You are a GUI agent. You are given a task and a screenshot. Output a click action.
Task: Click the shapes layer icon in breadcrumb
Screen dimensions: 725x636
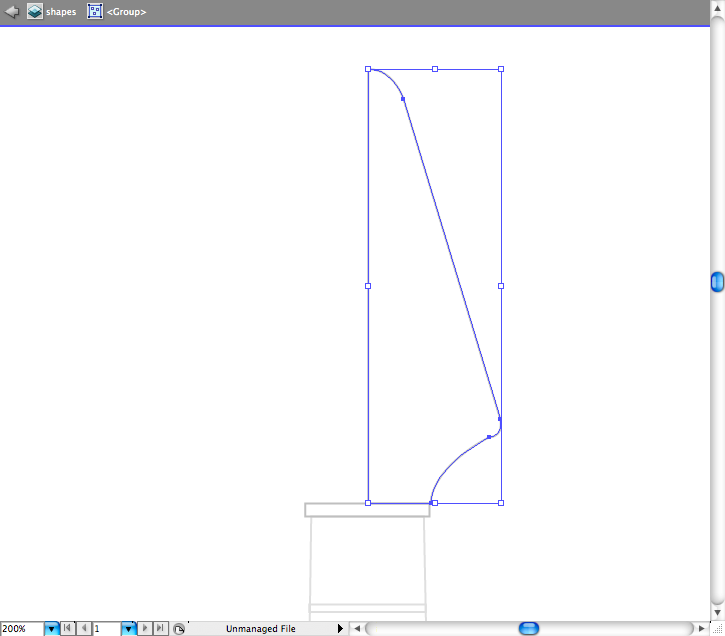point(35,12)
